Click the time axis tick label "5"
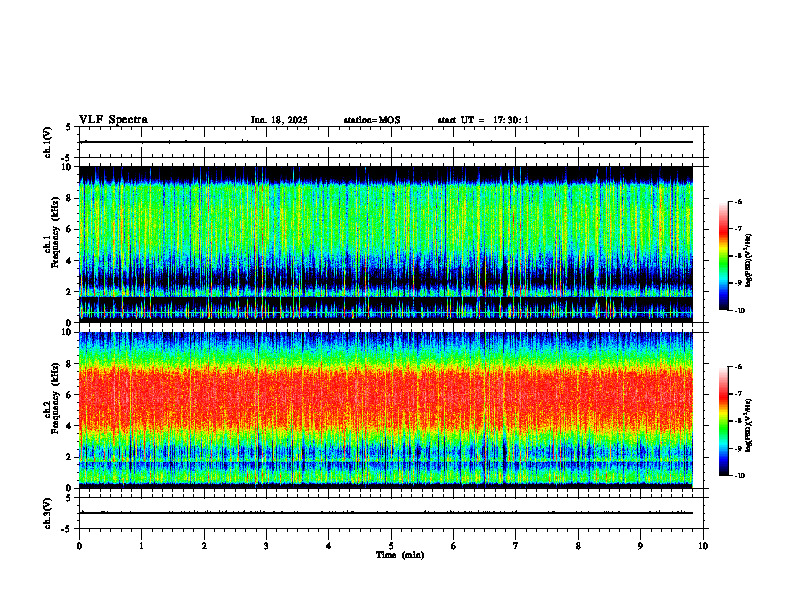 391,546
